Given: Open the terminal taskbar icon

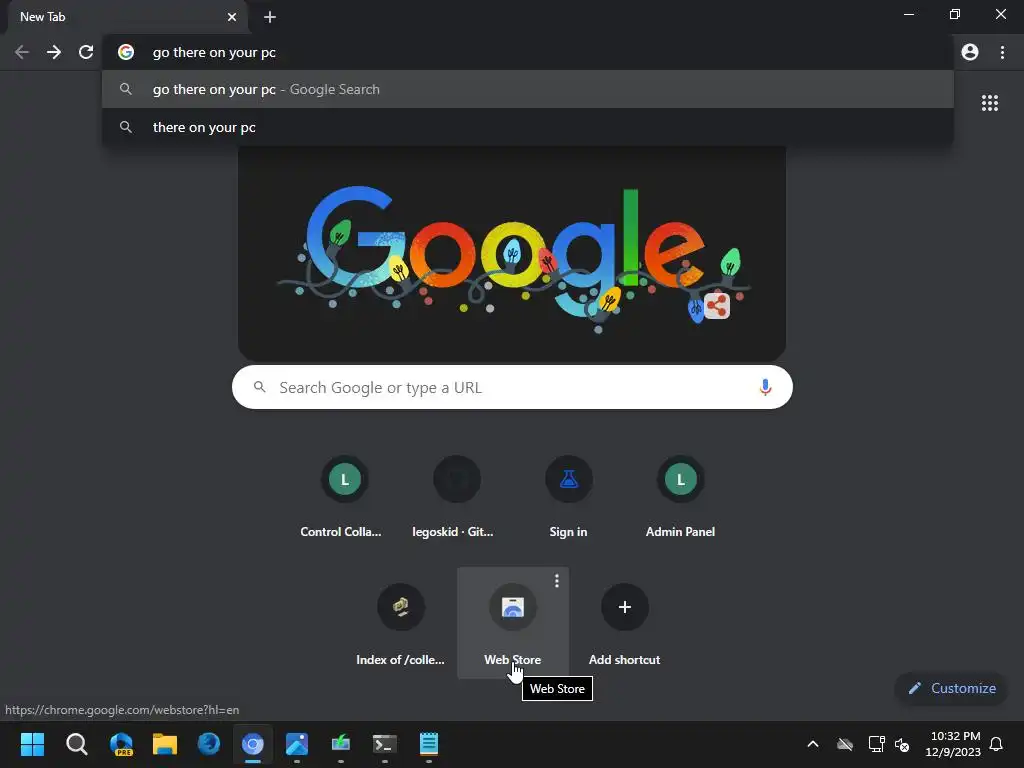Looking at the screenshot, I should [x=385, y=744].
